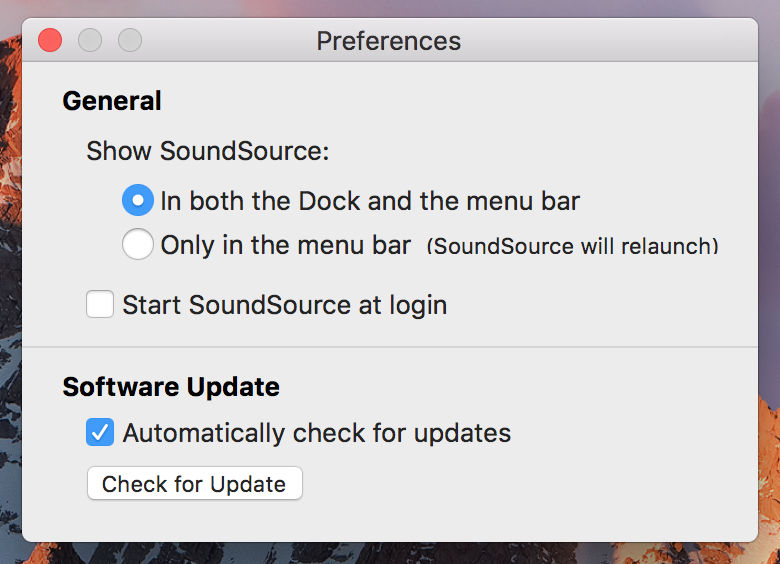The image size is (780, 564).
Task: Click the "Start SoundSource at login" label text
Action: [285, 305]
